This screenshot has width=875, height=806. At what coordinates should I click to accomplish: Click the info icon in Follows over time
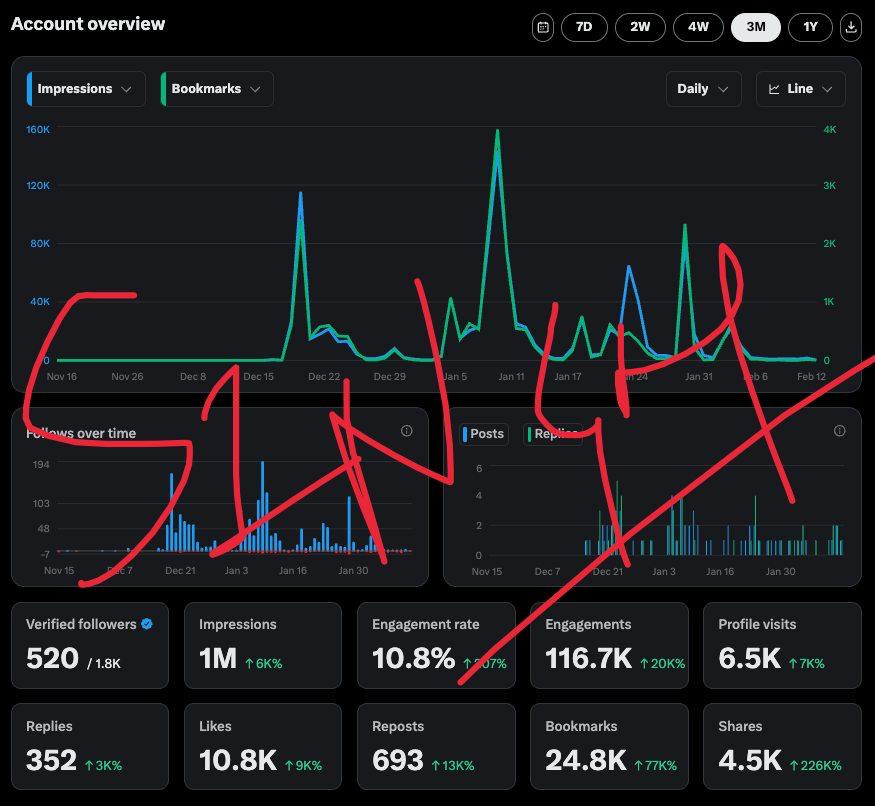click(407, 431)
